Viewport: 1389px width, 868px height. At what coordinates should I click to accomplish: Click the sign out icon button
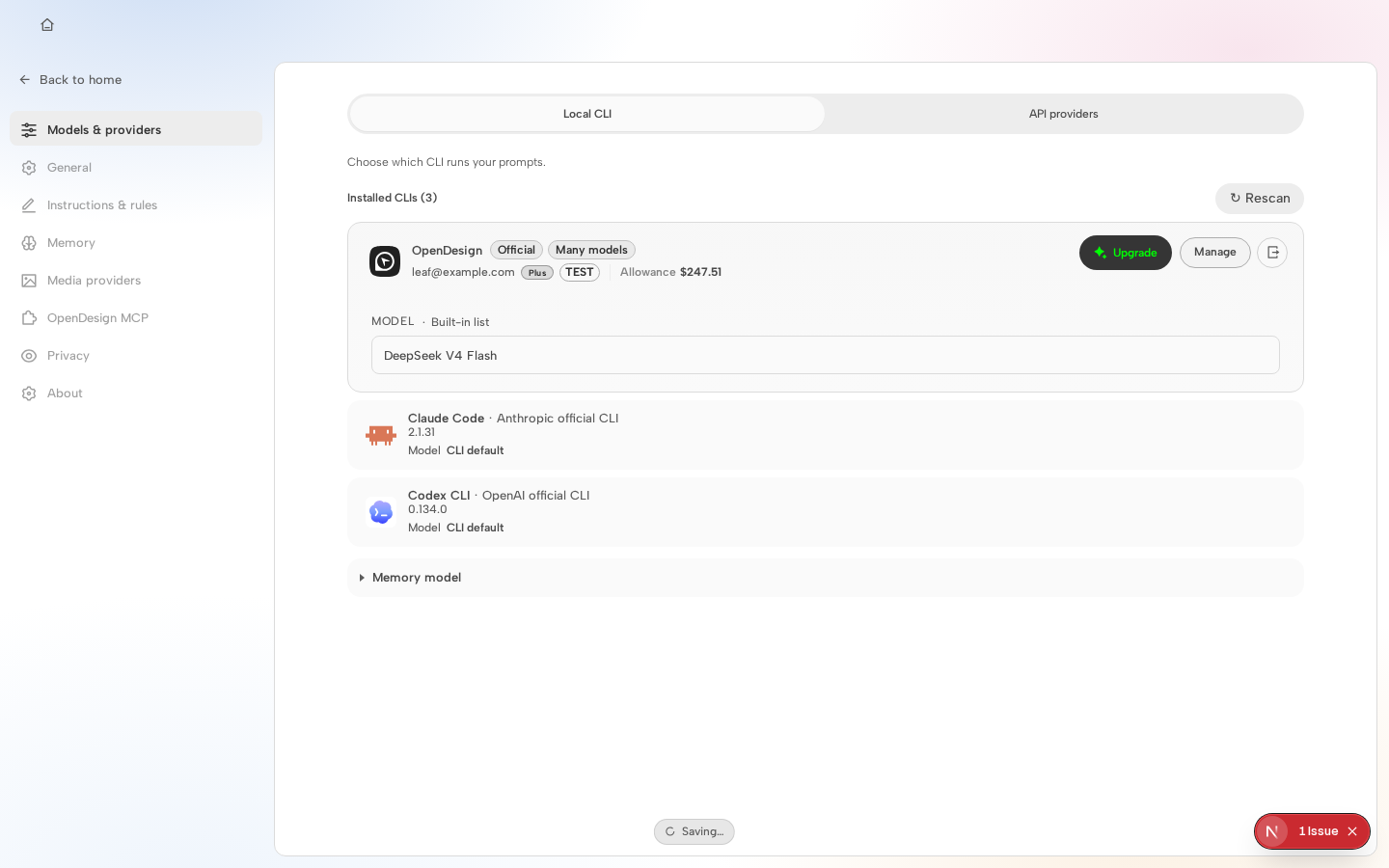pos(1272,253)
